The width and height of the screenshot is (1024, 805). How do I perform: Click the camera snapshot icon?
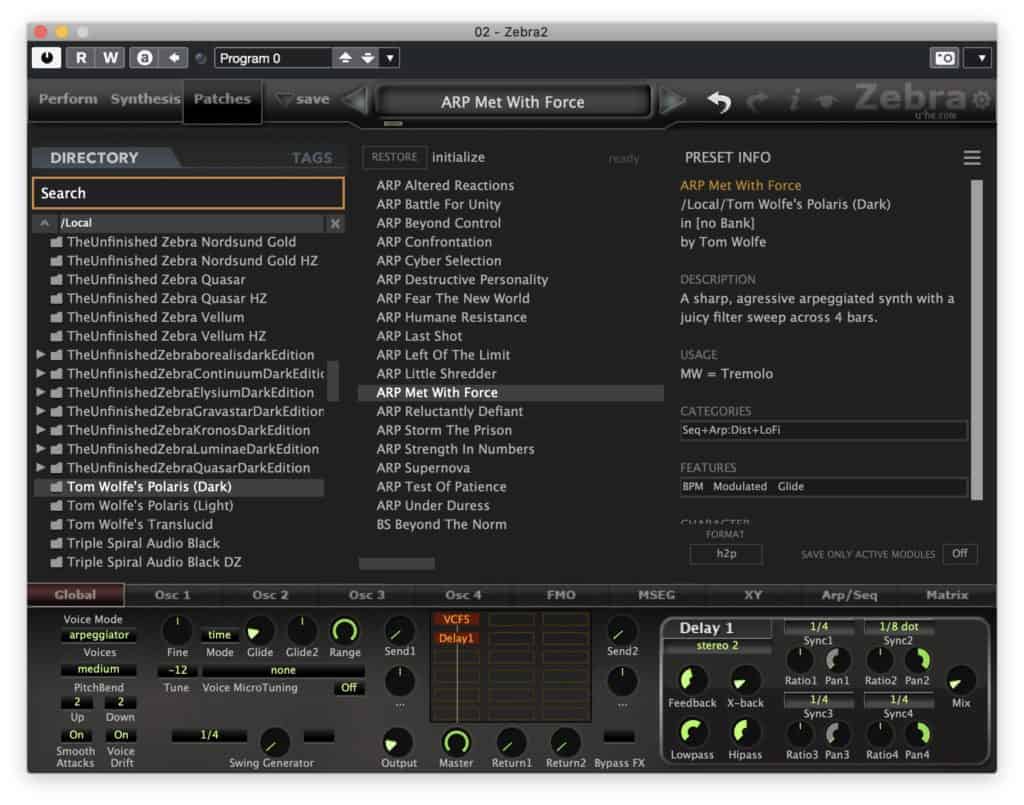(x=944, y=58)
